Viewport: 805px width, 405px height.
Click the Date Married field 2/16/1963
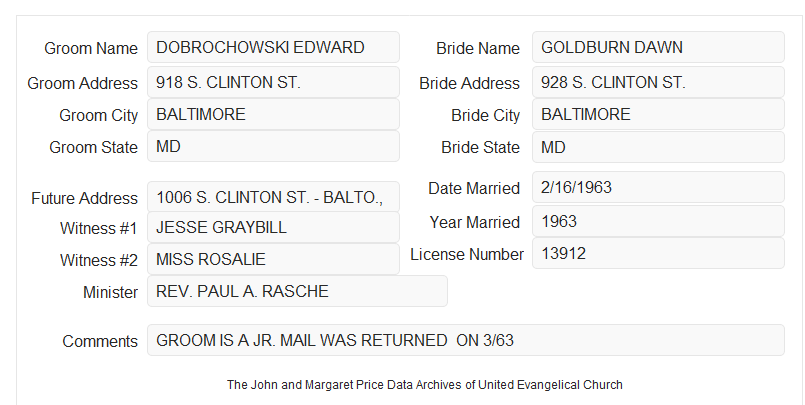pos(658,187)
